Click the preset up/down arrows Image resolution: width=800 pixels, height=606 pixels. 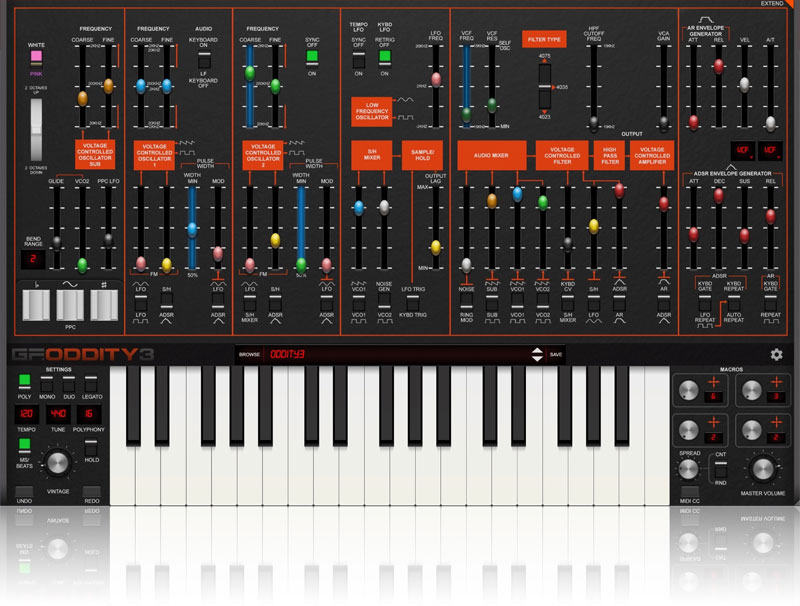538,354
